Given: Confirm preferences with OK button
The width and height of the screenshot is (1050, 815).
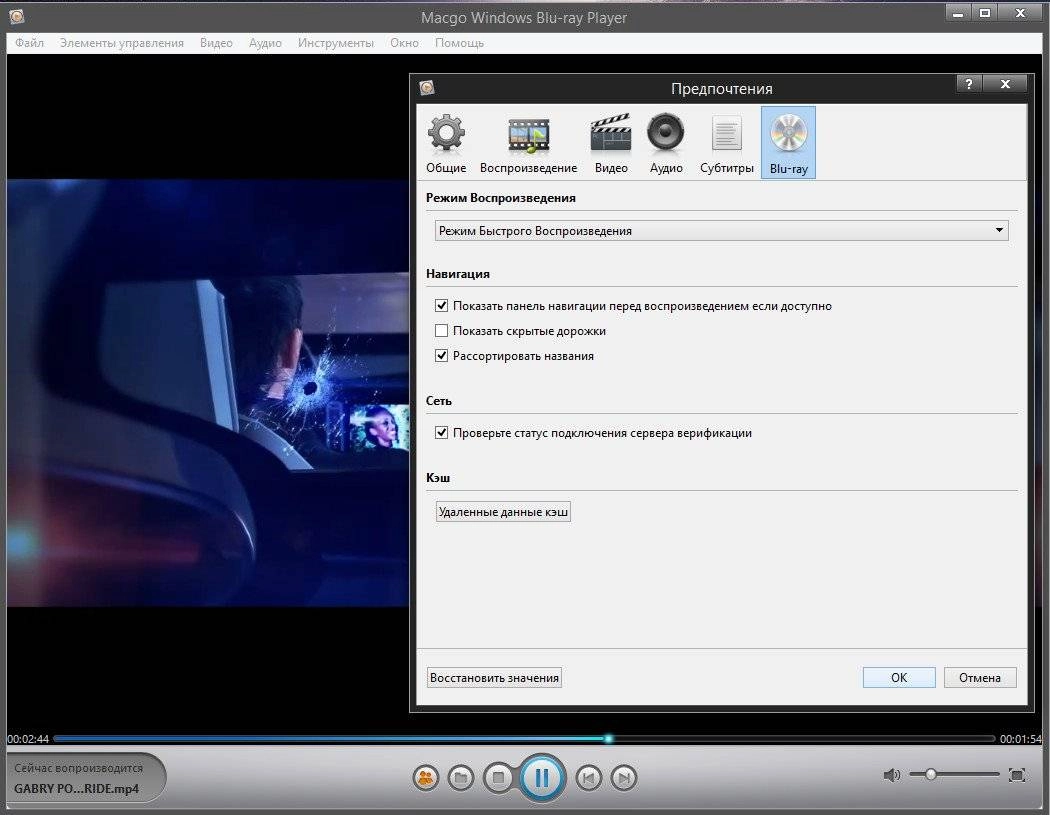Looking at the screenshot, I should [899, 678].
